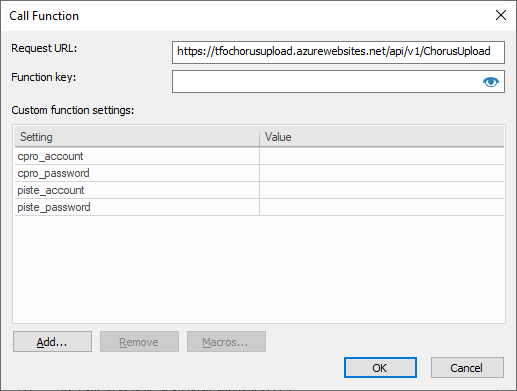Image resolution: width=517 pixels, height=391 pixels.
Task: Click the Setting column header
Action: [137, 137]
